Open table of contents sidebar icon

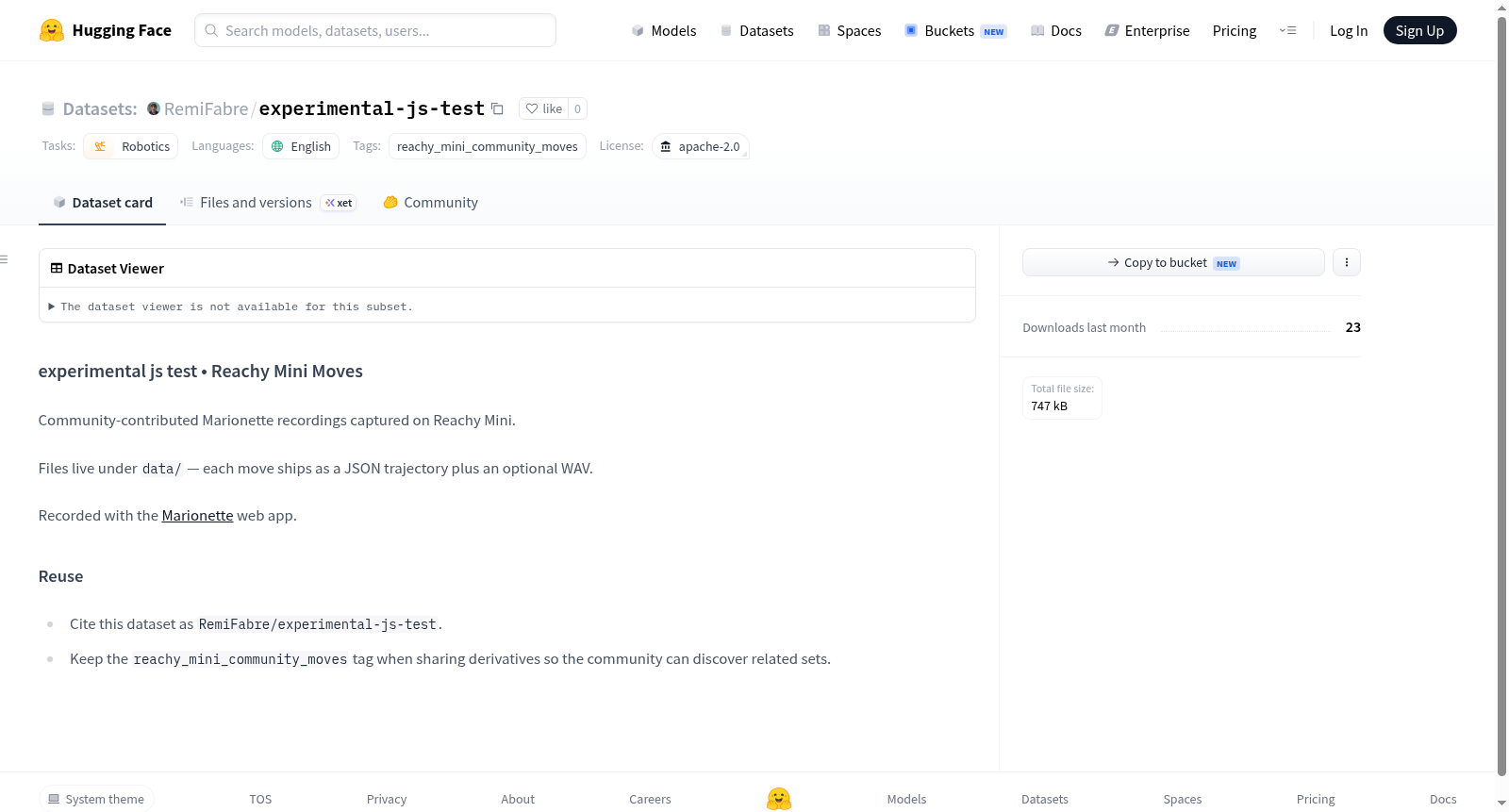[x=4, y=259]
